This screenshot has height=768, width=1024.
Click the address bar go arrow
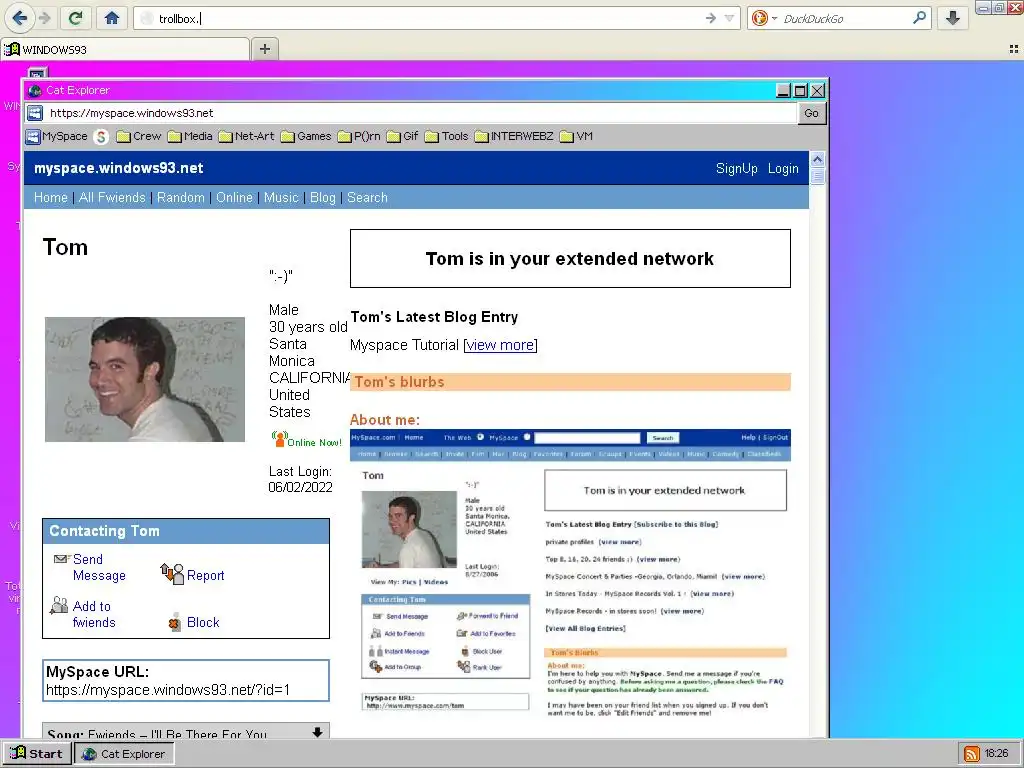click(711, 18)
